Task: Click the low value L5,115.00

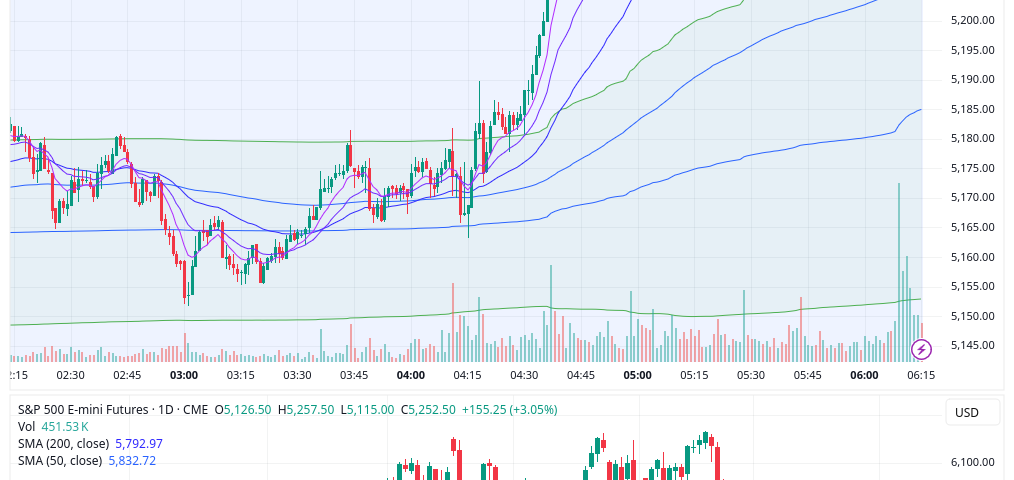Action: point(367,409)
